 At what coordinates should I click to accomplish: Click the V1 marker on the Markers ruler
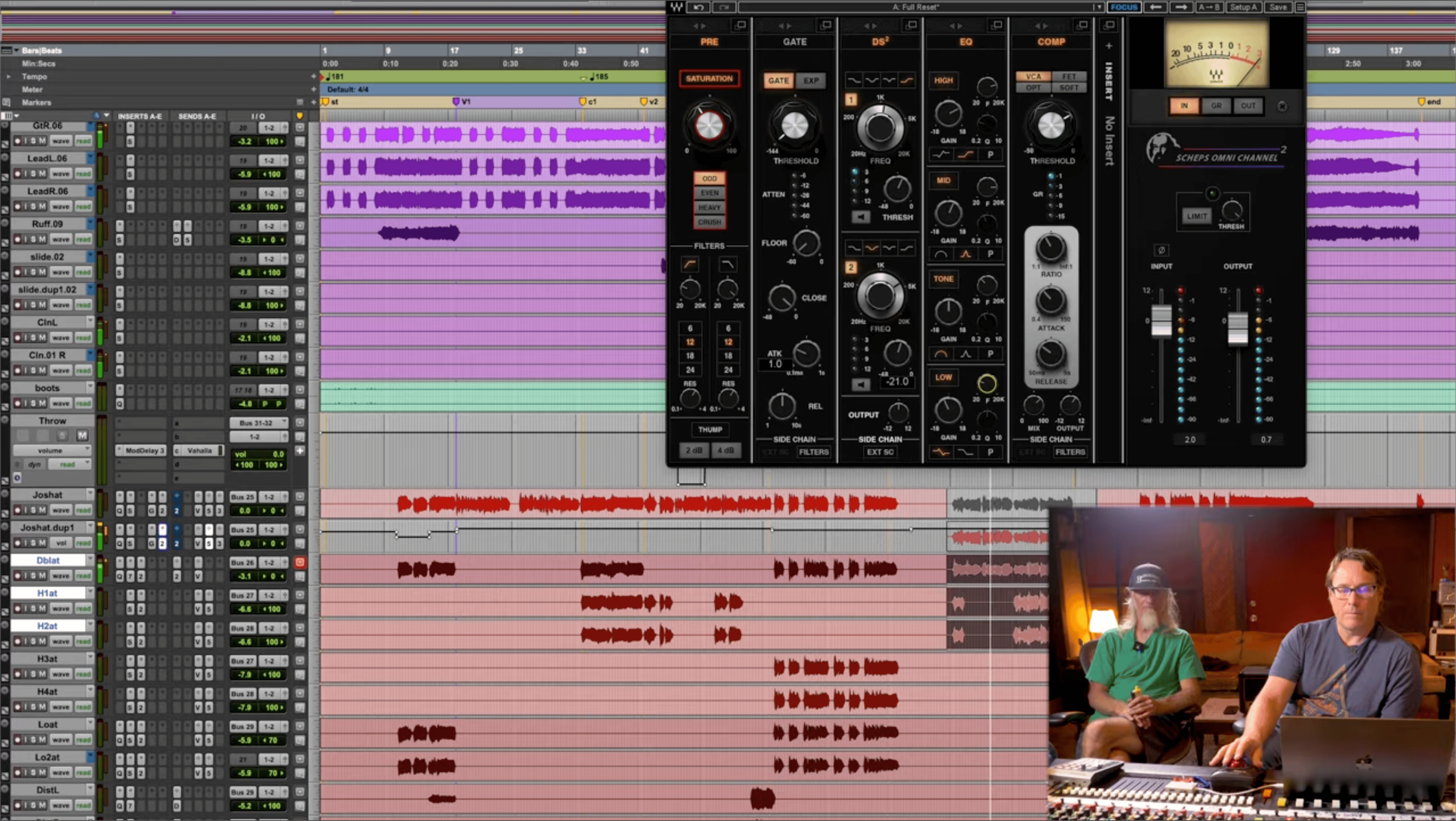(456, 102)
